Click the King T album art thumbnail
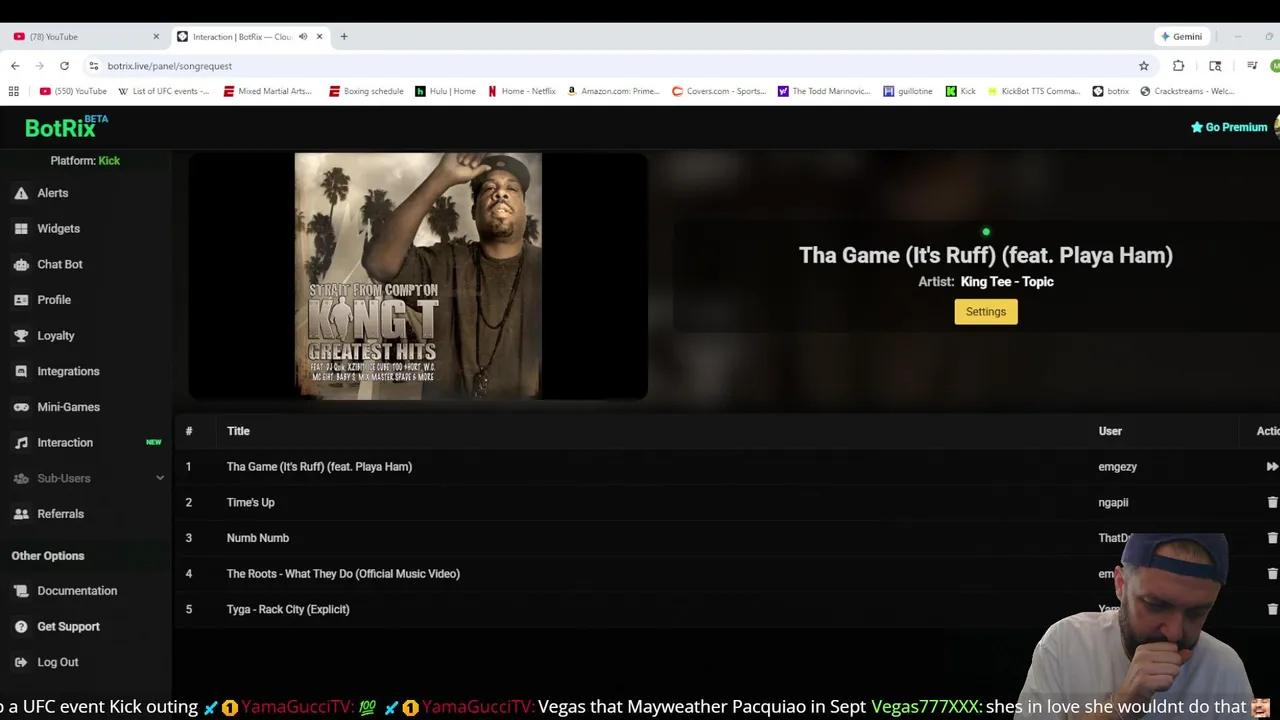 [418, 276]
